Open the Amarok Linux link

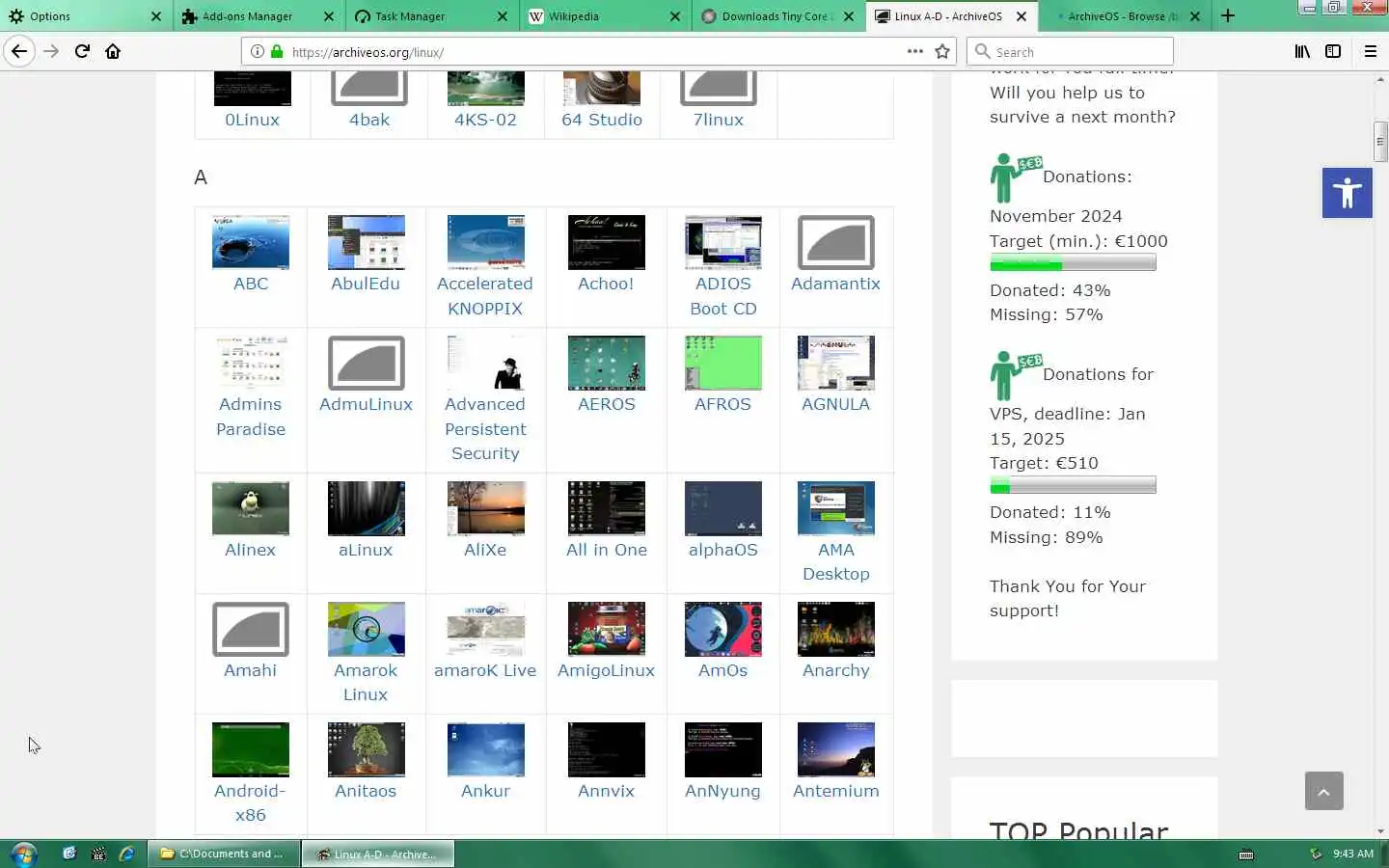[366, 683]
